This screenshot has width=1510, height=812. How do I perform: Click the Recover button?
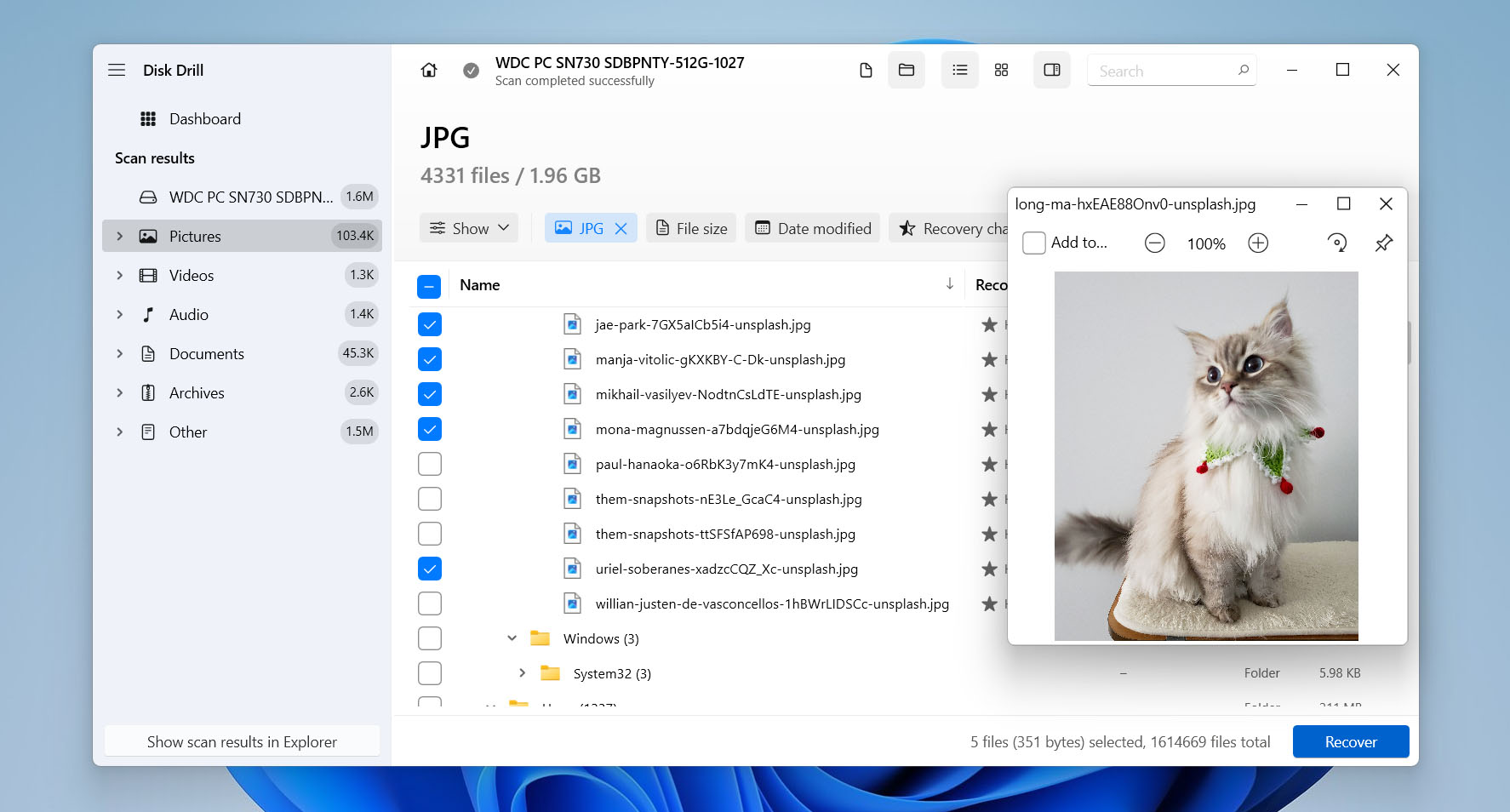click(x=1351, y=741)
